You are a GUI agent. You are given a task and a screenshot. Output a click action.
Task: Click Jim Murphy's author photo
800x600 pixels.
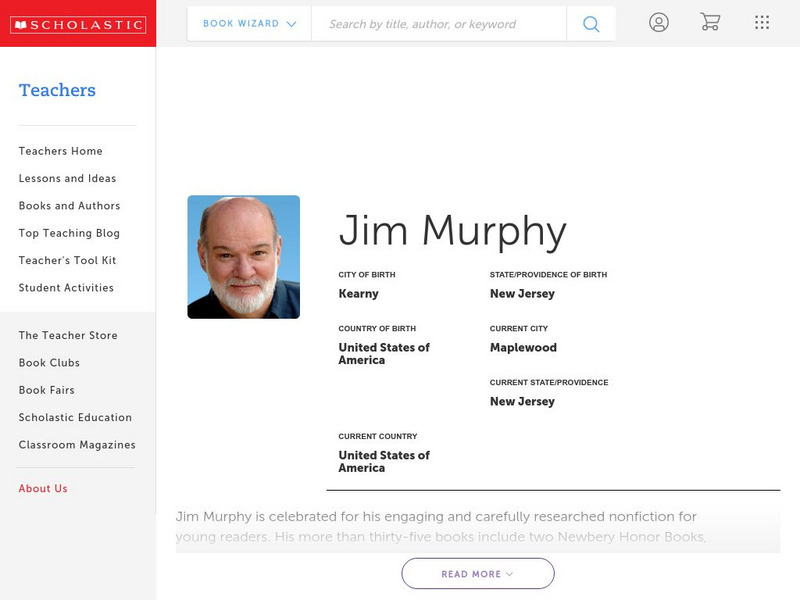[243, 256]
